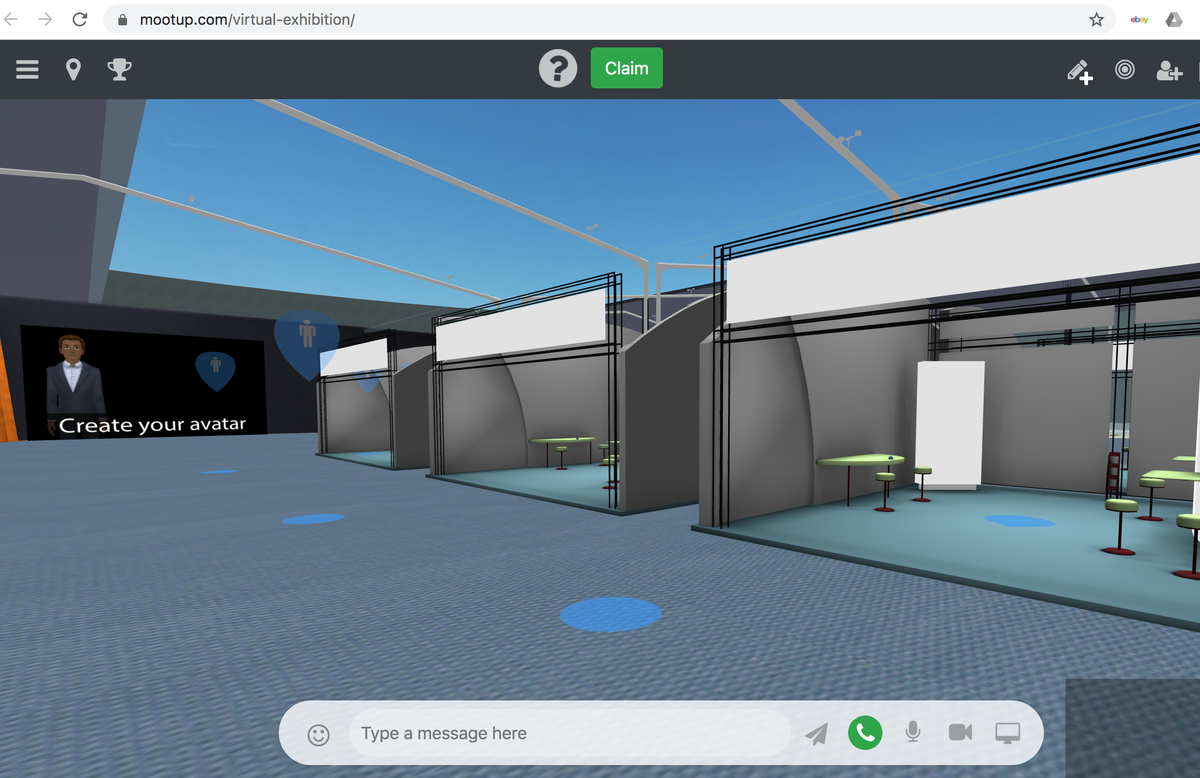Click the add user invite icon
Viewport: 1200px width, 778px height.
coord(1169,70)
